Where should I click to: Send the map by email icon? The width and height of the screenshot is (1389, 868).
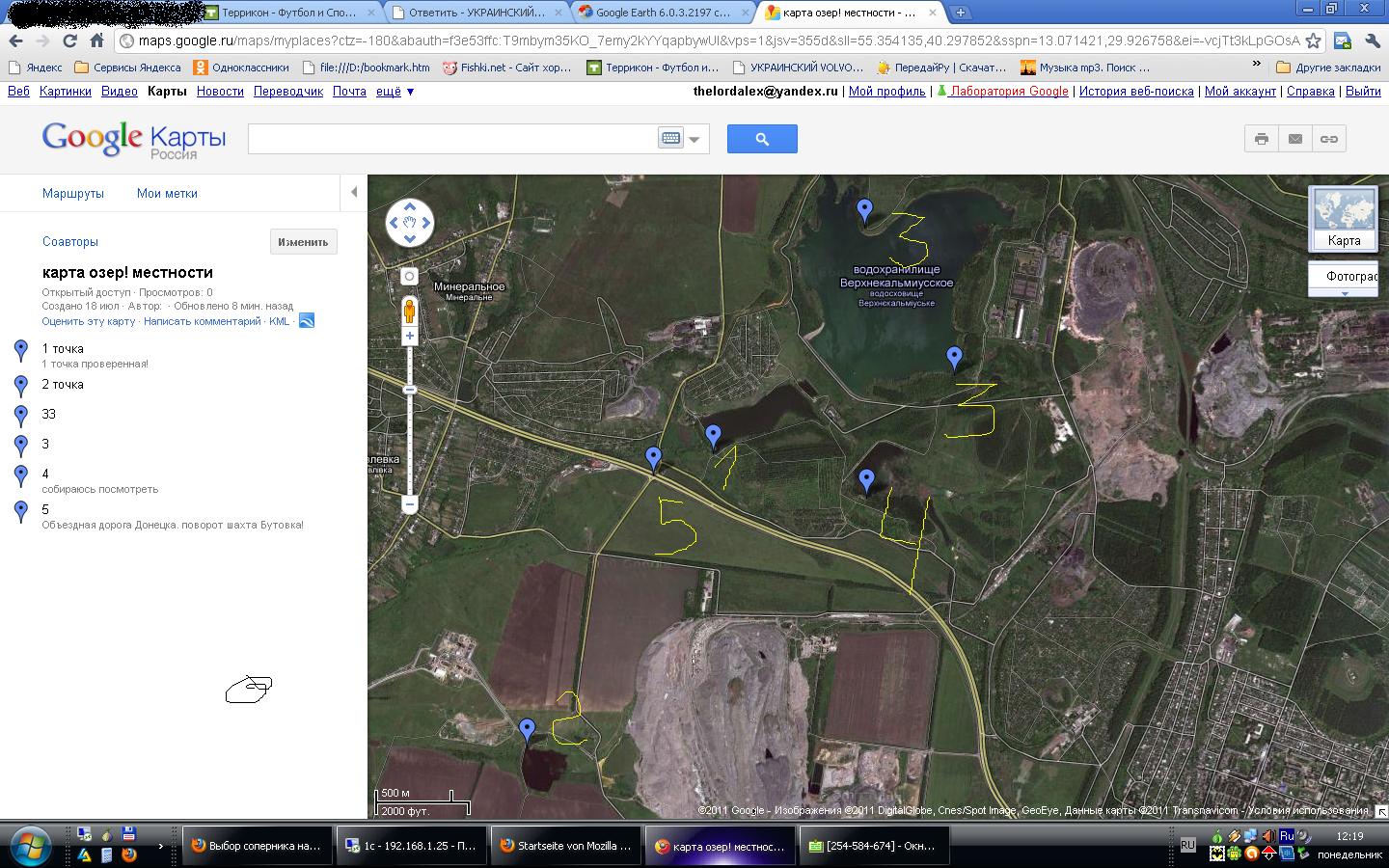1295,139
